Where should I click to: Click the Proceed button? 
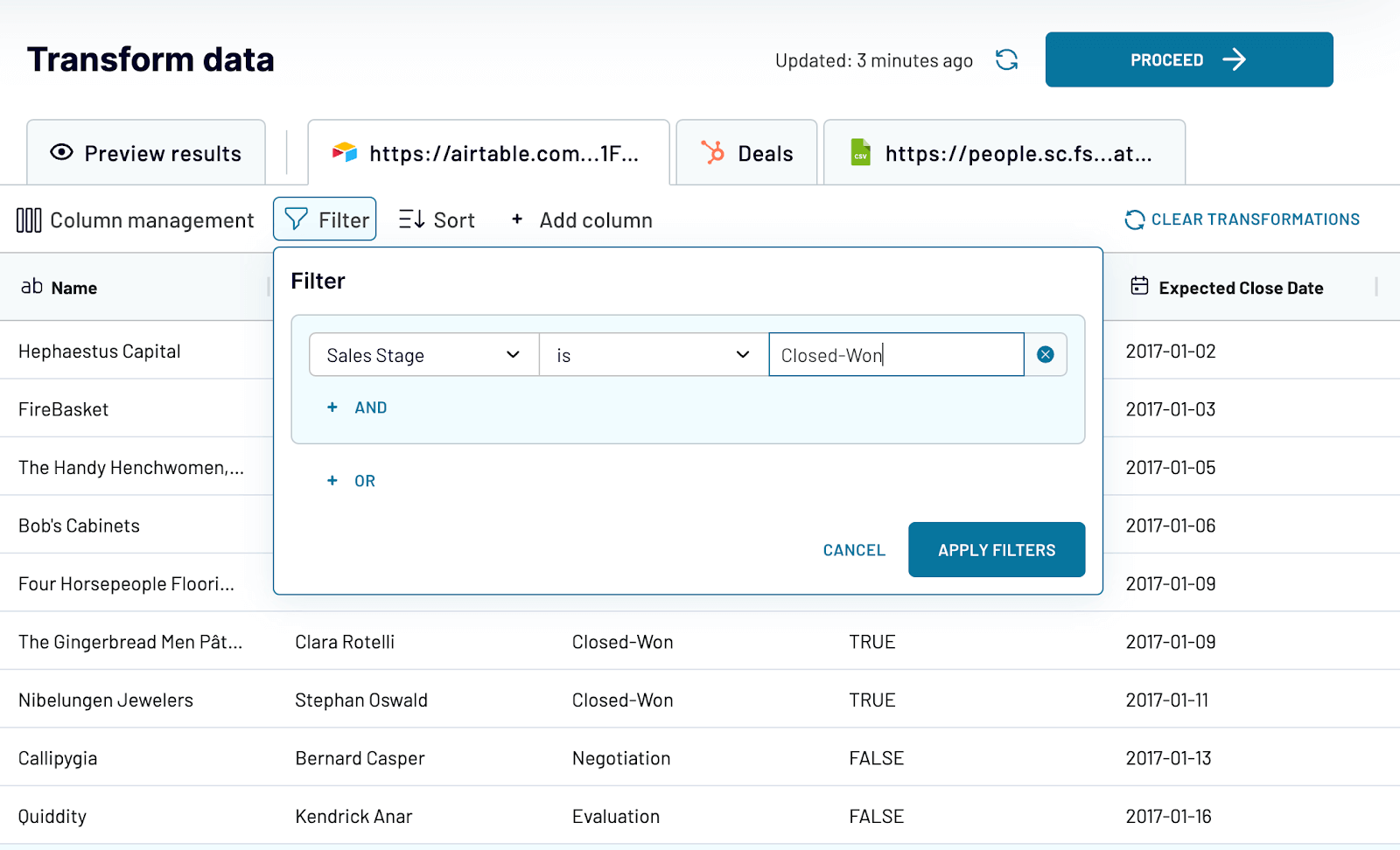(1187, 59)
